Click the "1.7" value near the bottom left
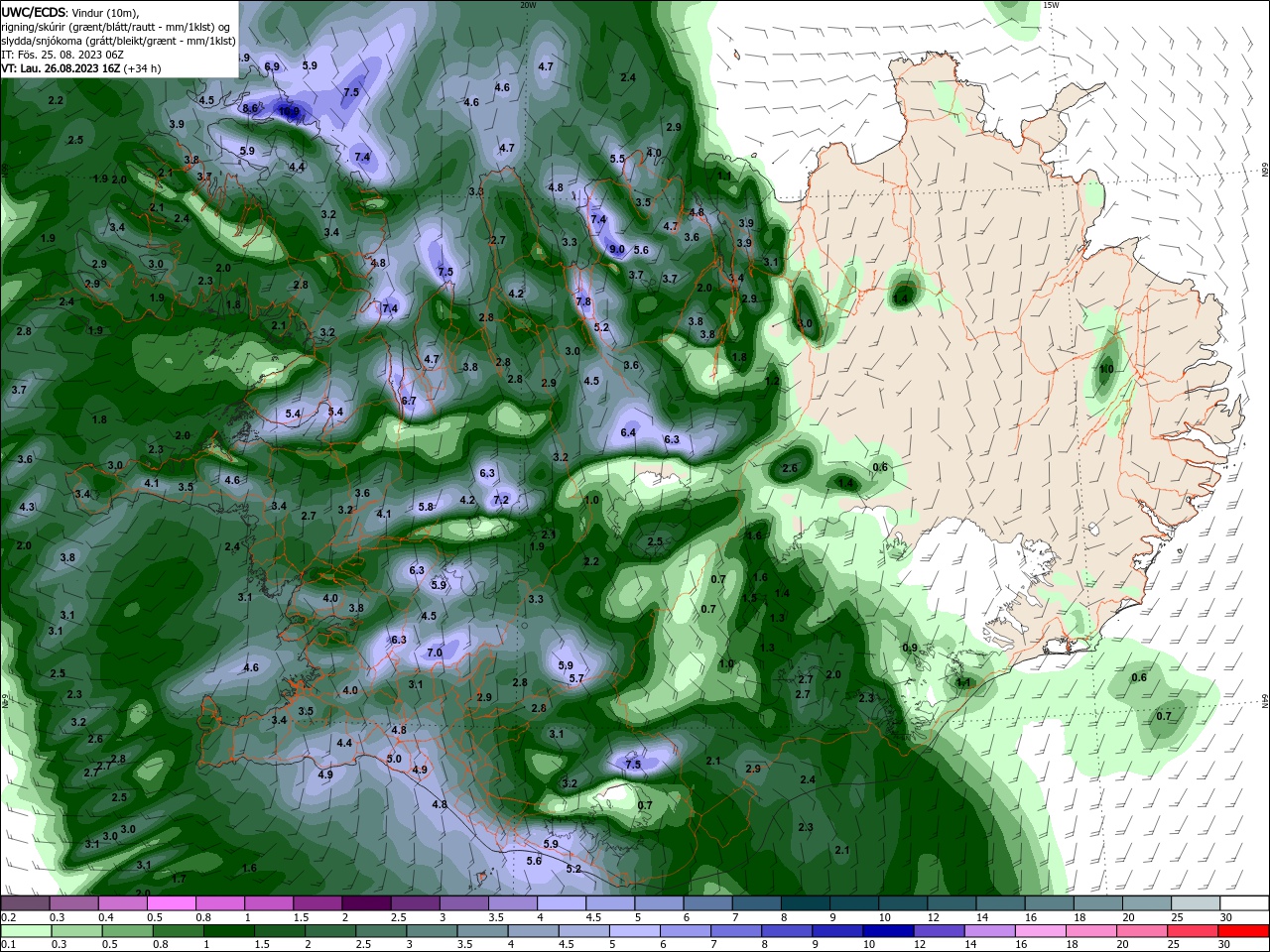The height and width of the screenshot is (952, 1270). pos(179,878)
